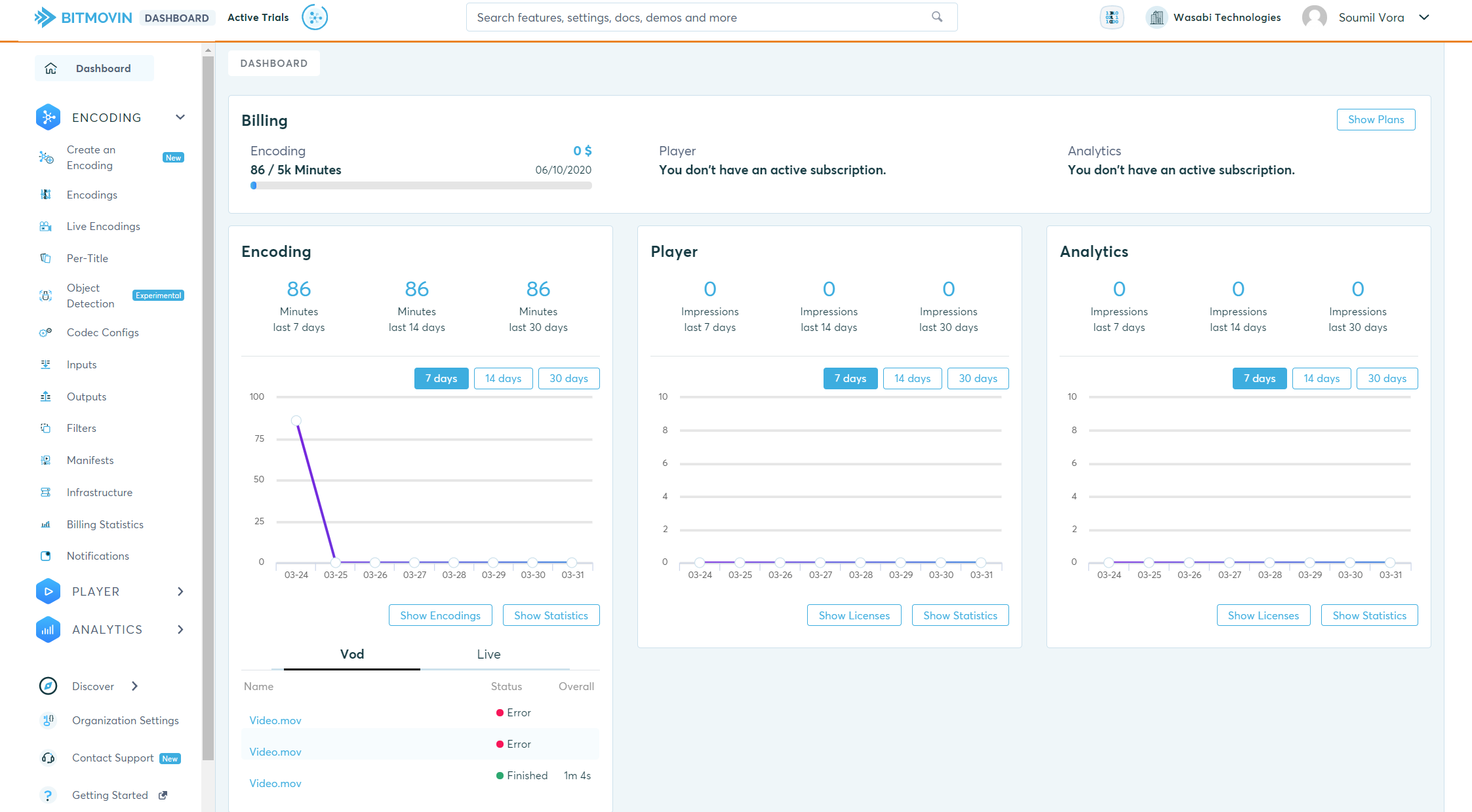Click Show Licenses under Player
Screen dimensions: 1472x812
pyautogui.click(x=854, y=615)
